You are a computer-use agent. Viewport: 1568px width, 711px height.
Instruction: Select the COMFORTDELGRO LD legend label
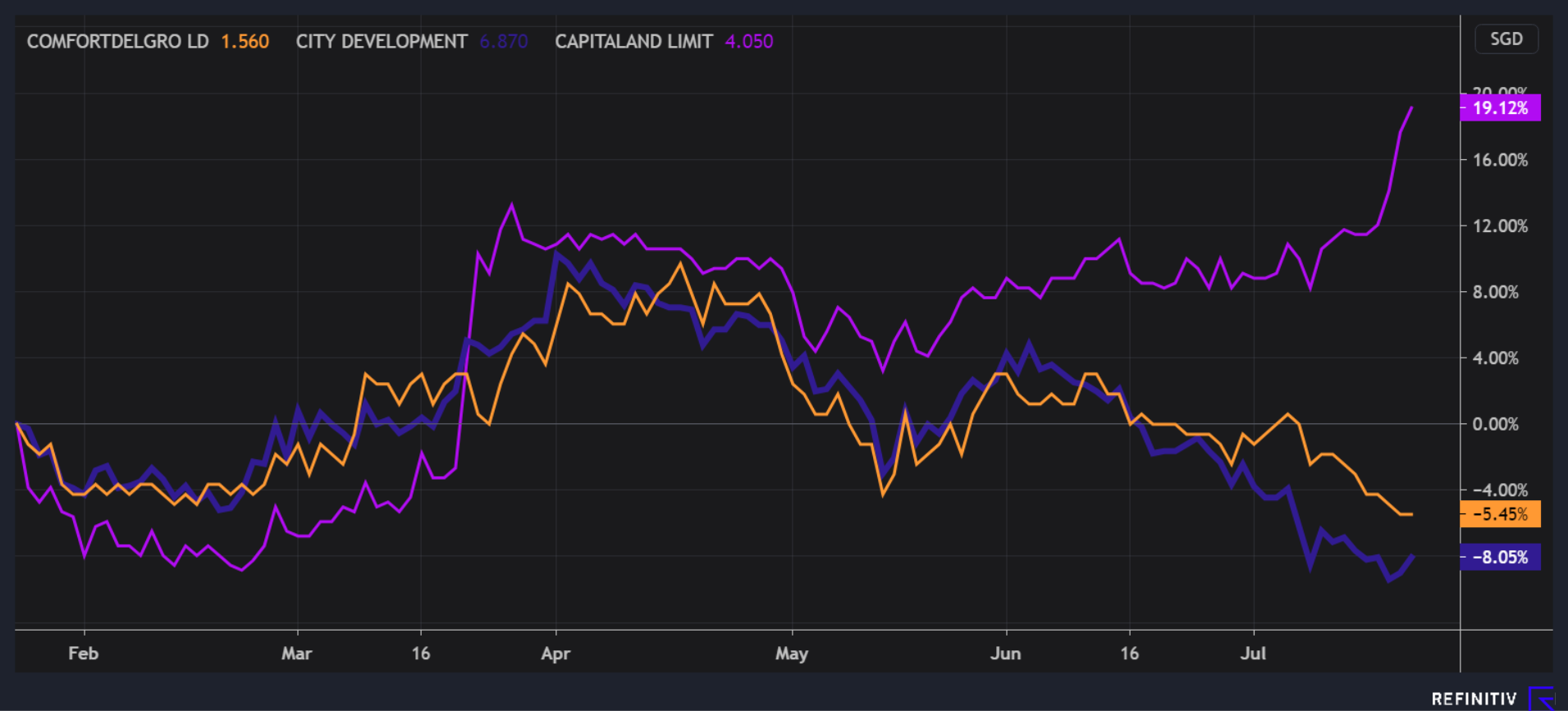(117, 42)
